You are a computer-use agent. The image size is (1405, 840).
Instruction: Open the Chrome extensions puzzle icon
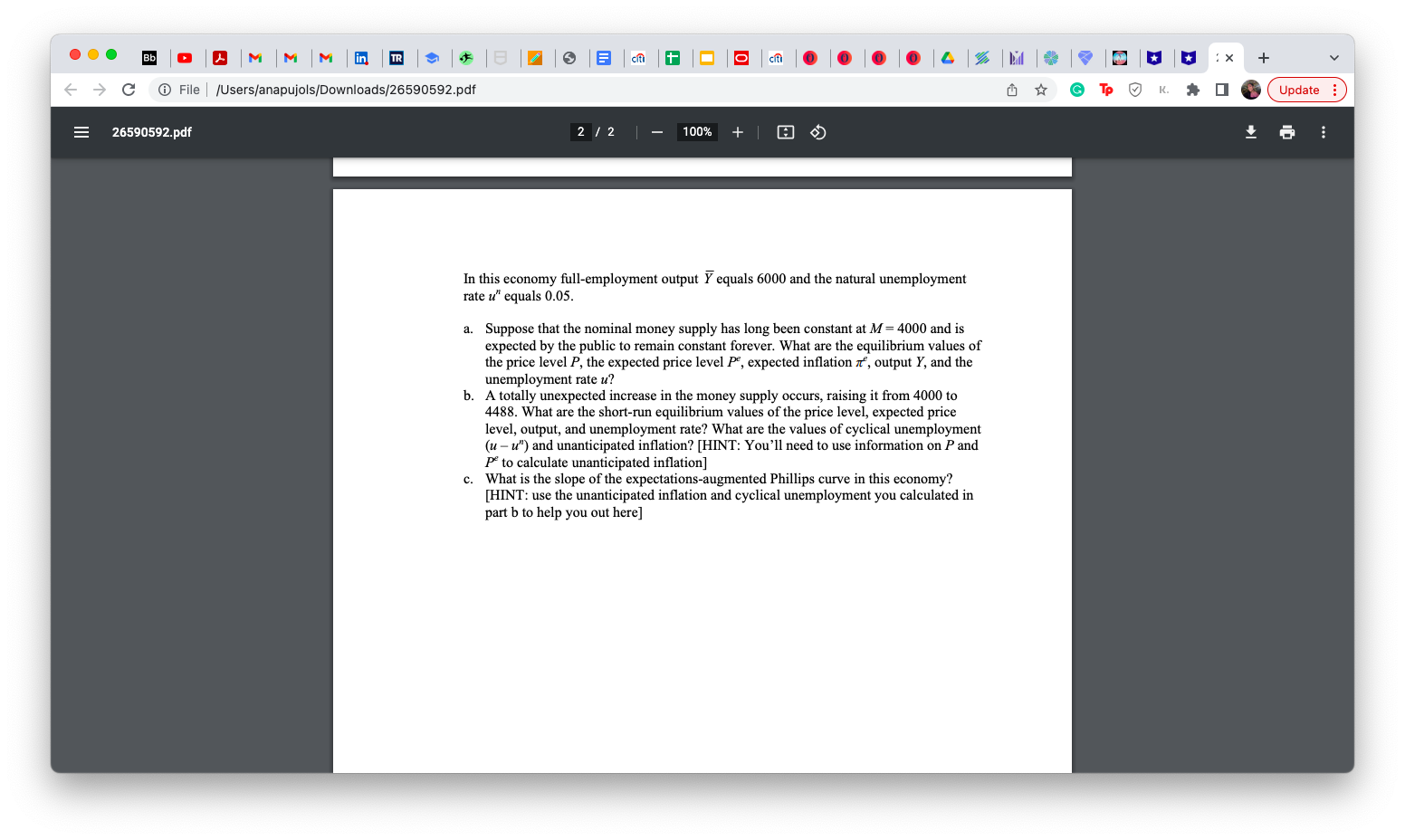[x=1193, y=90]
